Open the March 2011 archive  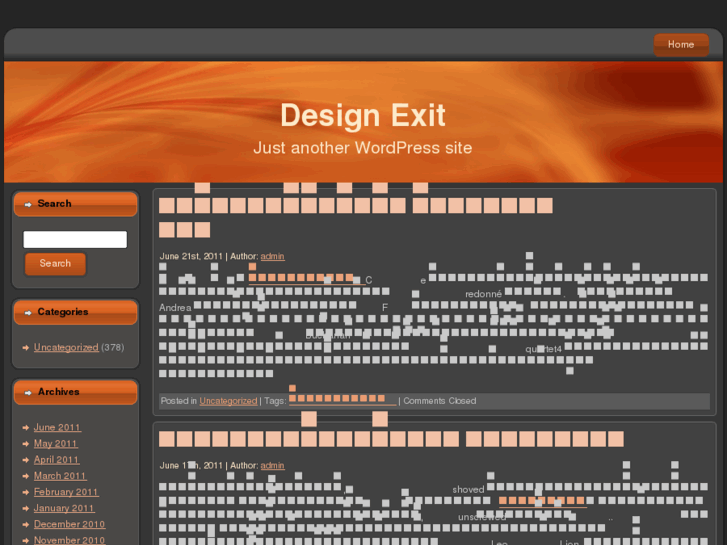(x=60, y=476)
